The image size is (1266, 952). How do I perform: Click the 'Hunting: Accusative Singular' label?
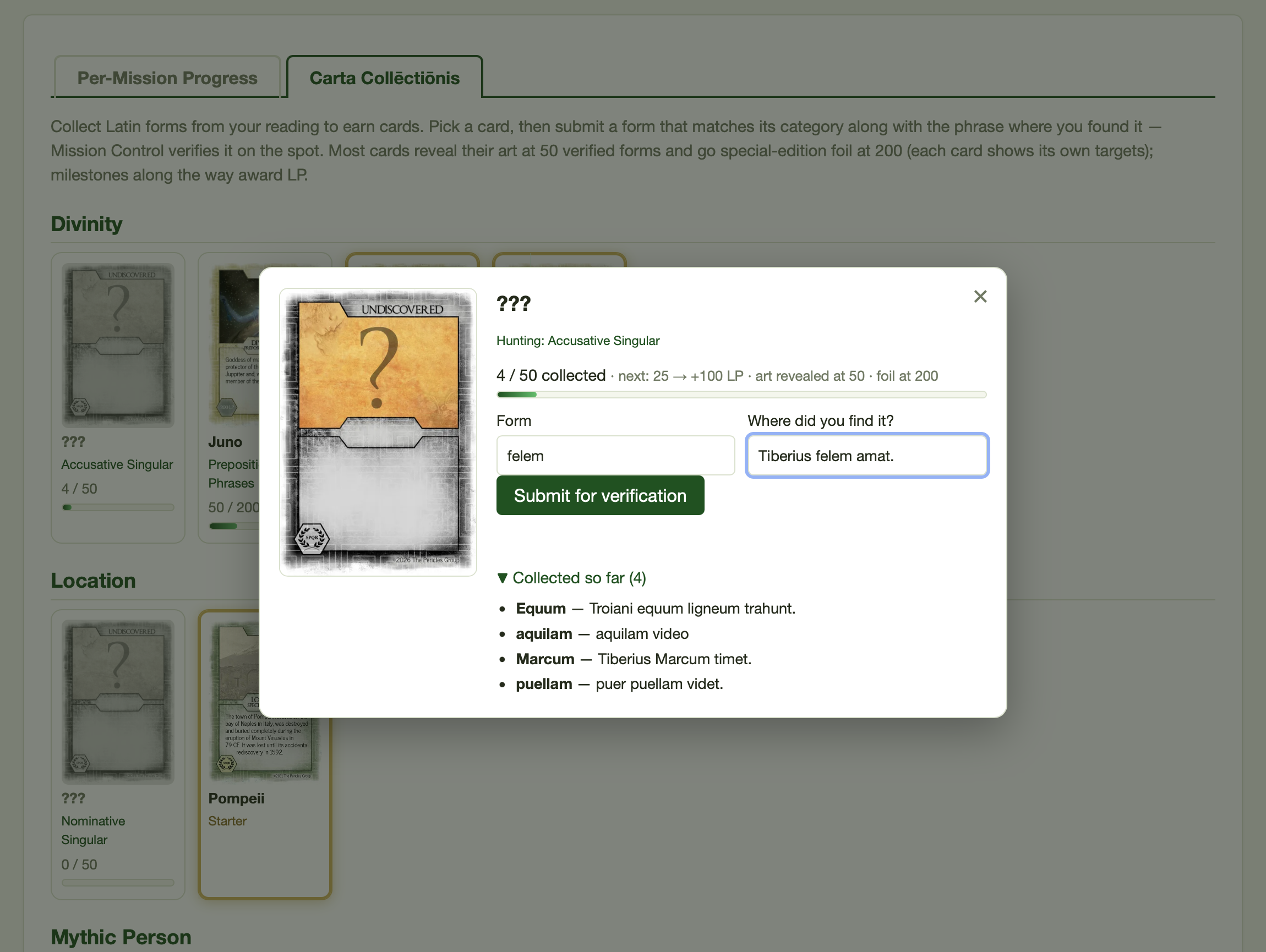click(x=577, y=341)
